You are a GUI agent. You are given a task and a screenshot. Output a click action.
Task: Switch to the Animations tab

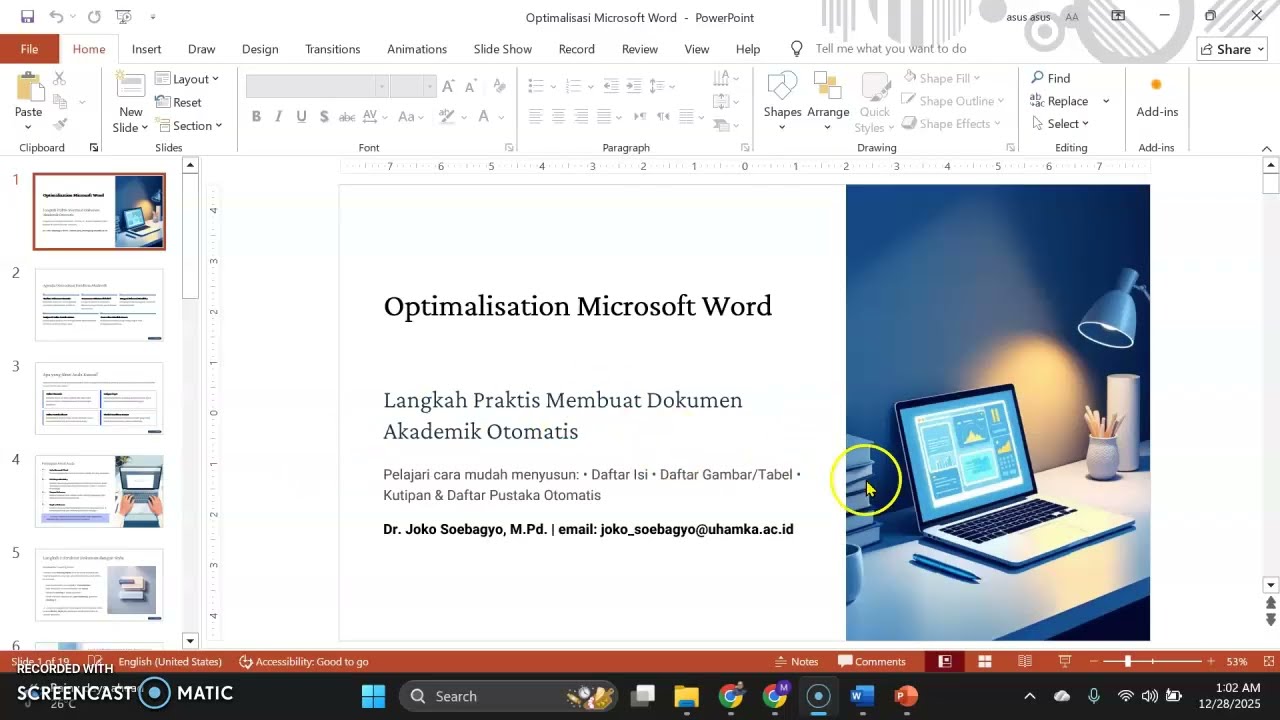point(417,49)
